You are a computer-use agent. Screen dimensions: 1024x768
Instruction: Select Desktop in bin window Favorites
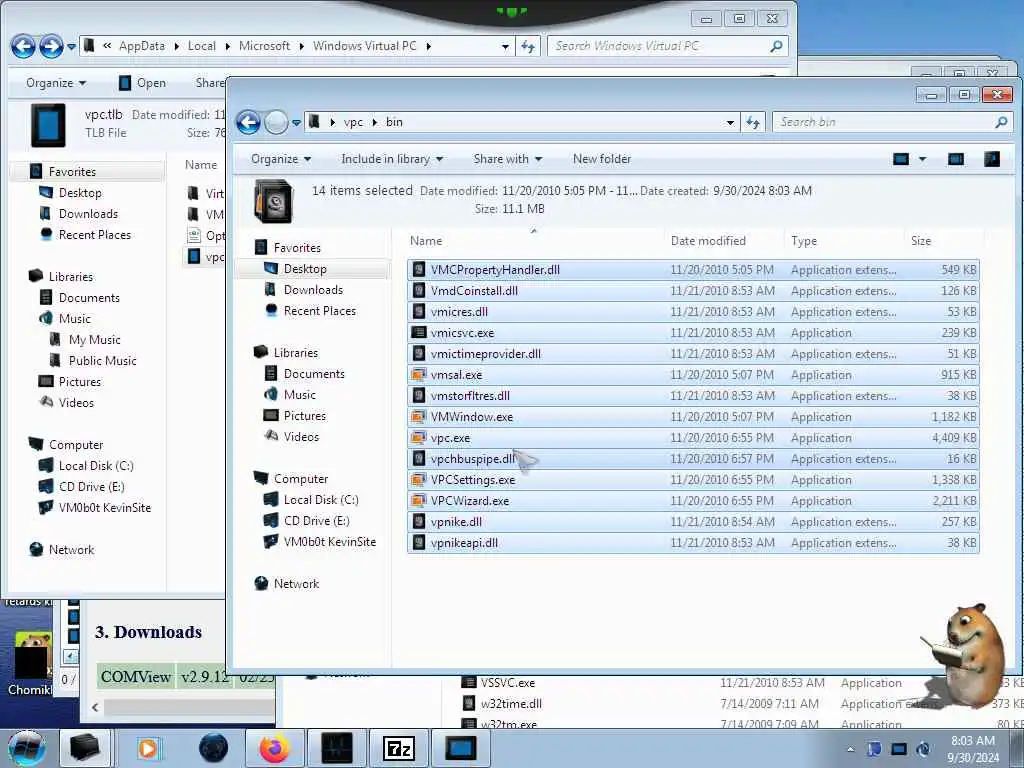click(x=305, y=268)
